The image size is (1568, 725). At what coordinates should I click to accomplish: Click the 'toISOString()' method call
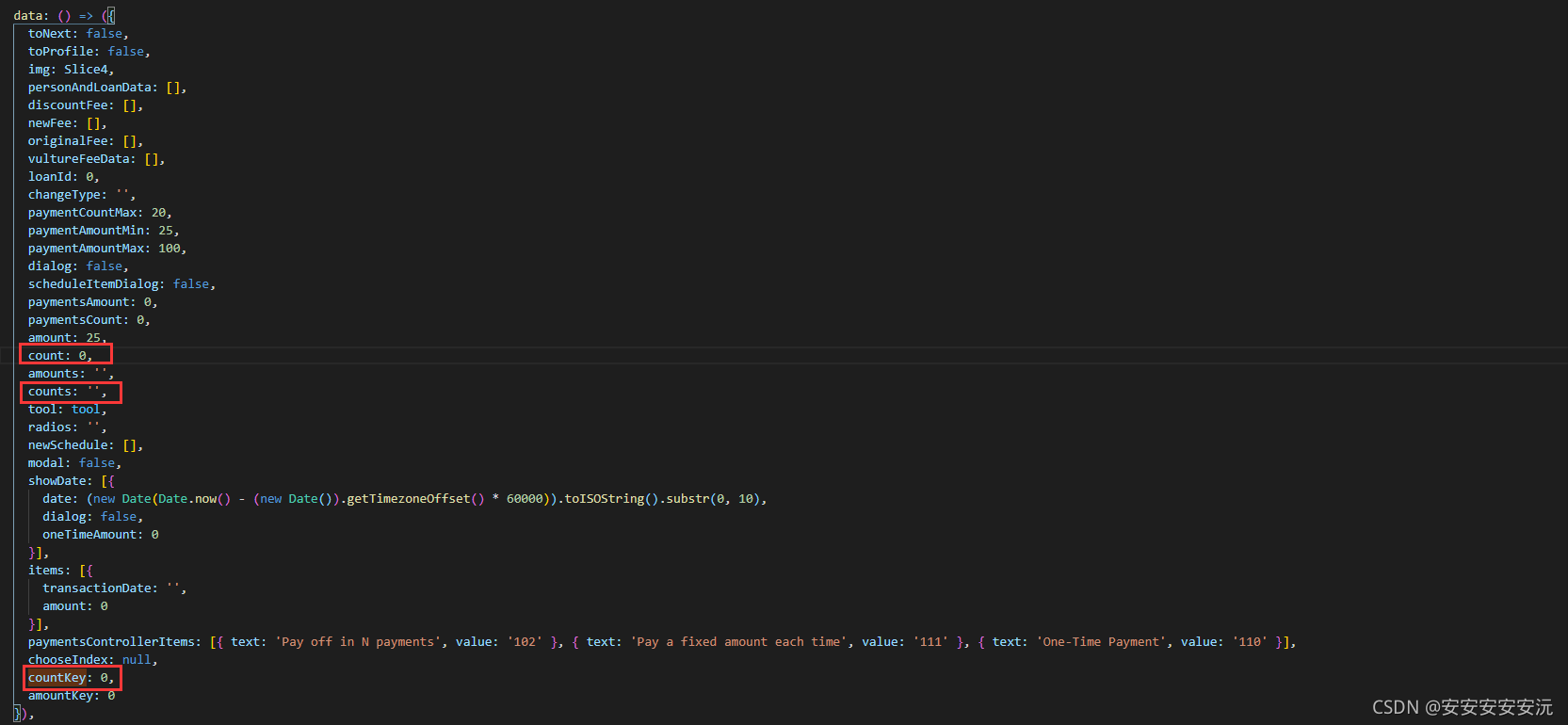coord(611,499)
